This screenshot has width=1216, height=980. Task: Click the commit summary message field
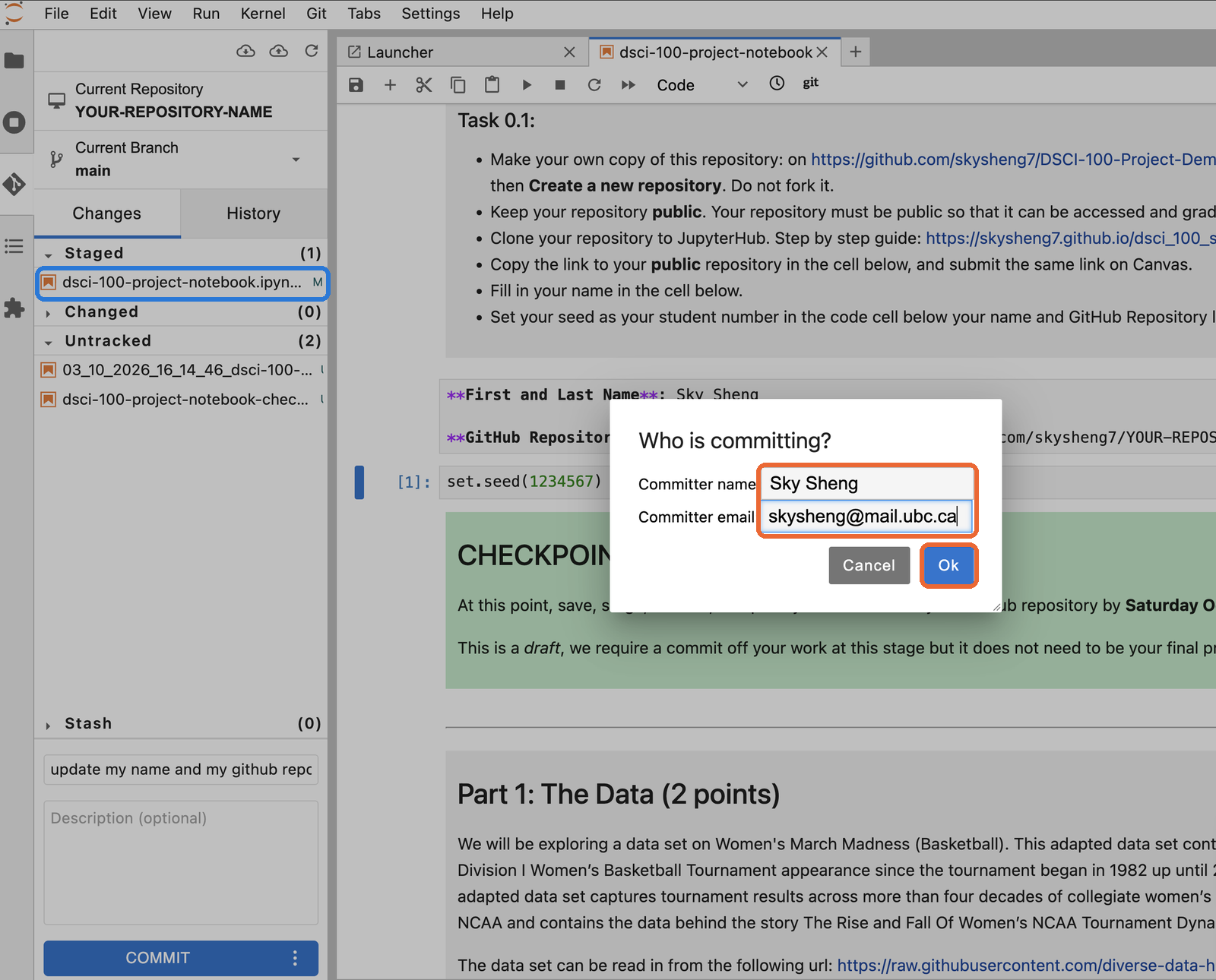pyautogui.click(x=181, y=770)
